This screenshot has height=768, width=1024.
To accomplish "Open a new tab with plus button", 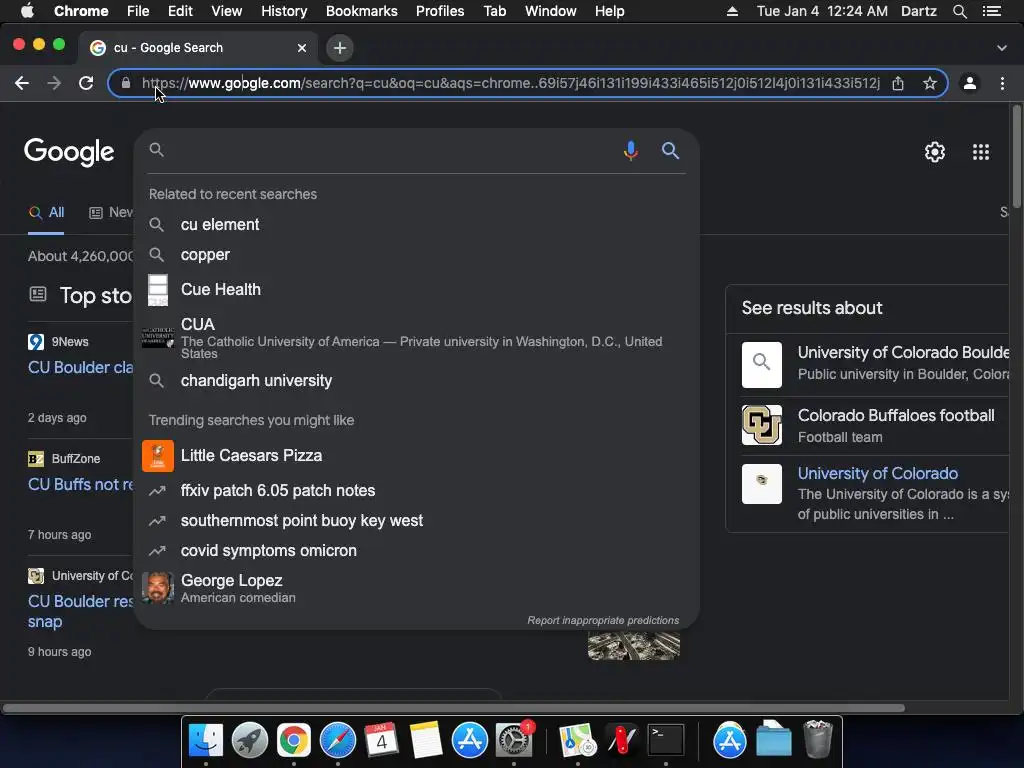I will click(x=340, y=48).
